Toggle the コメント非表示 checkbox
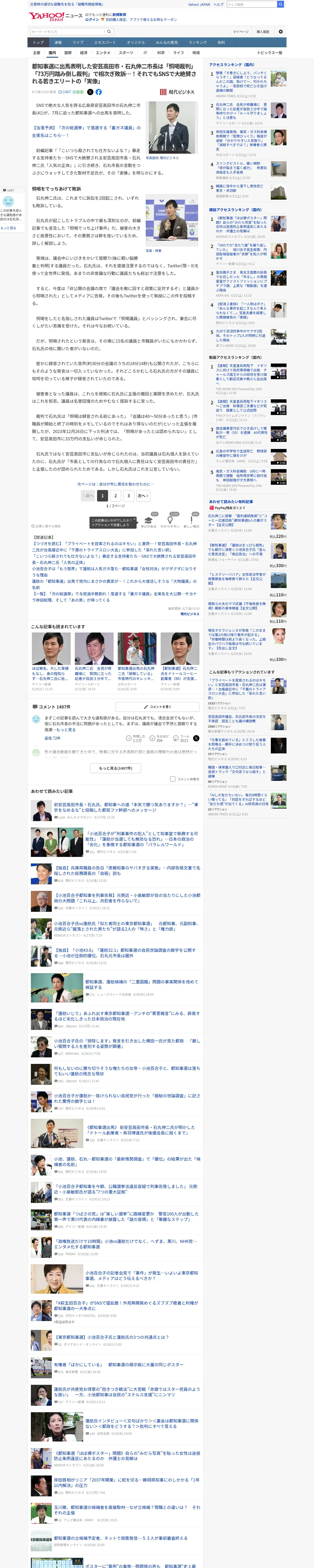Screen dimensions: 314x1568 coord(172,779)
